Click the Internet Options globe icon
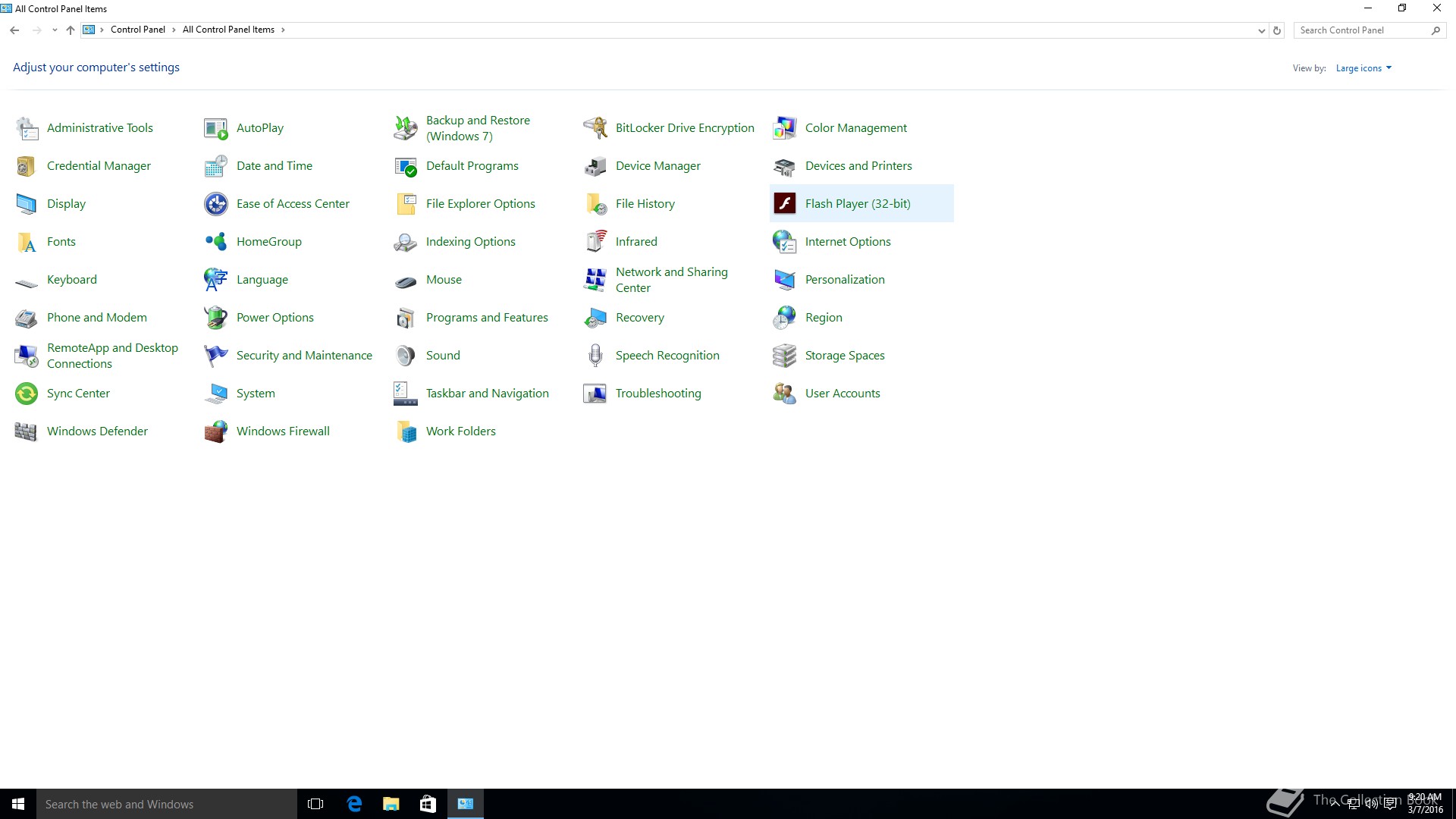Screen dimensions: 1456x819 tap(785, 242)
